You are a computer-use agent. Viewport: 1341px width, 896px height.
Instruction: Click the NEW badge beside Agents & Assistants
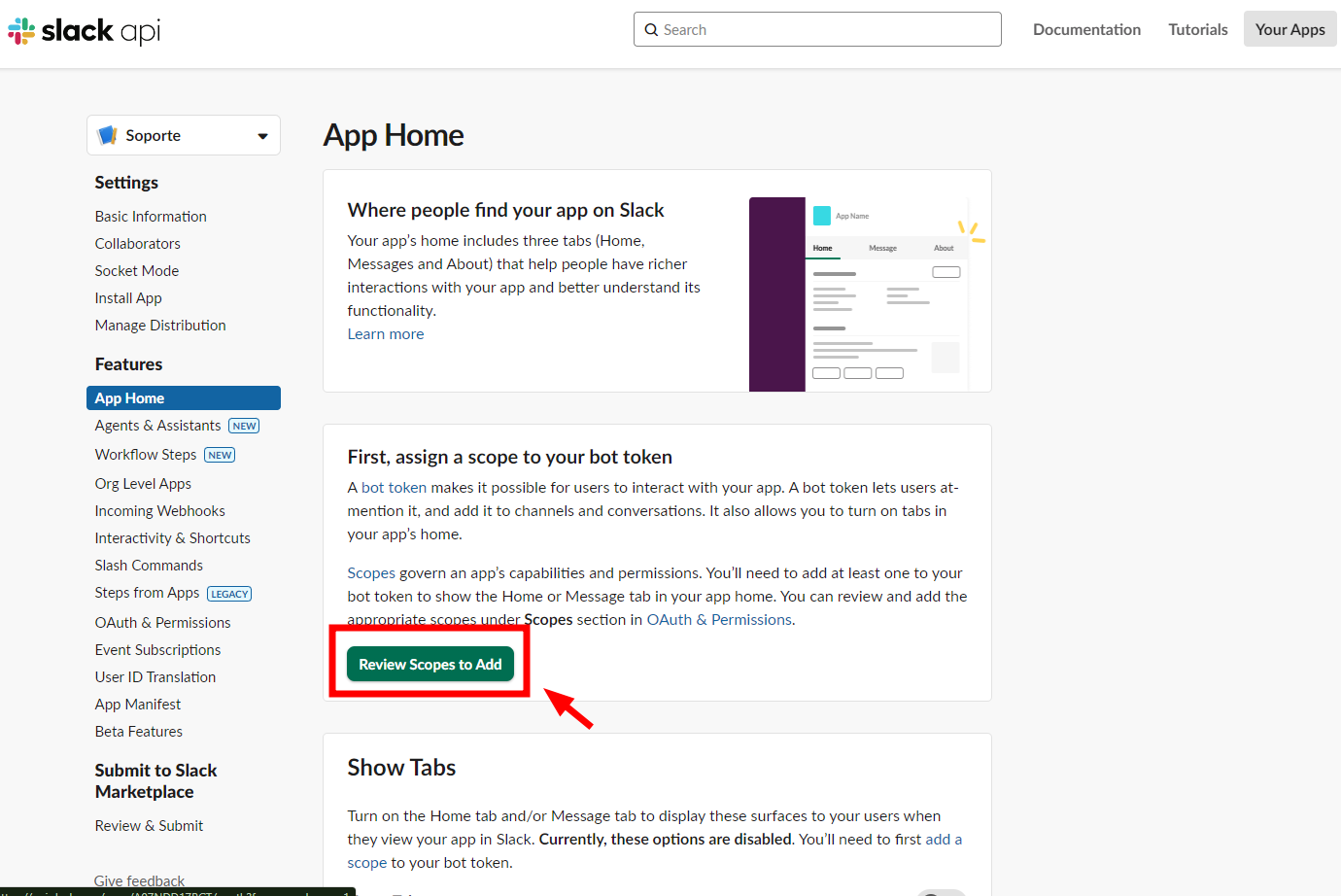tap(244, 426)
